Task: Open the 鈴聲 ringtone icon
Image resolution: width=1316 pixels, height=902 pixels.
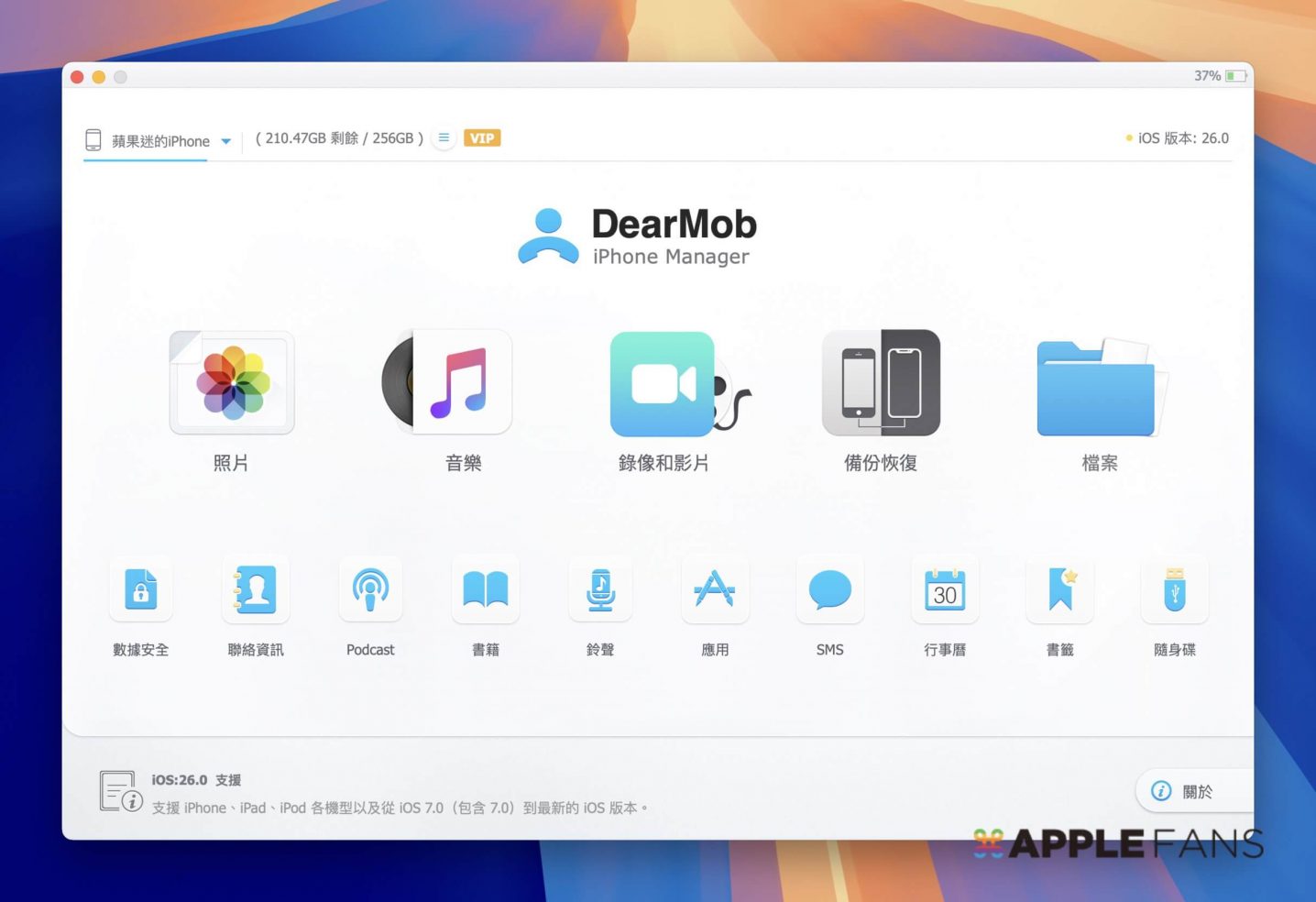Action: pyautogui.click(x=600, y=590)
